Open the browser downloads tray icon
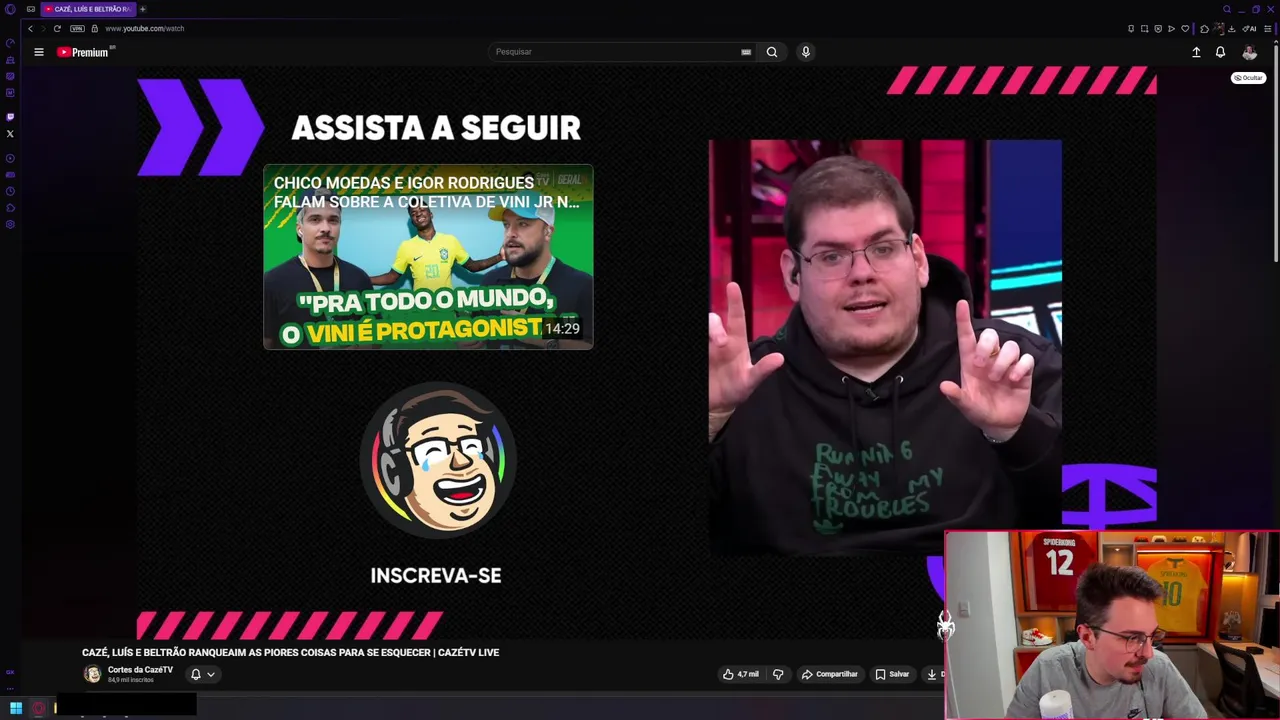Screen dimensions: 1280x720 [x=1231, y=29]
